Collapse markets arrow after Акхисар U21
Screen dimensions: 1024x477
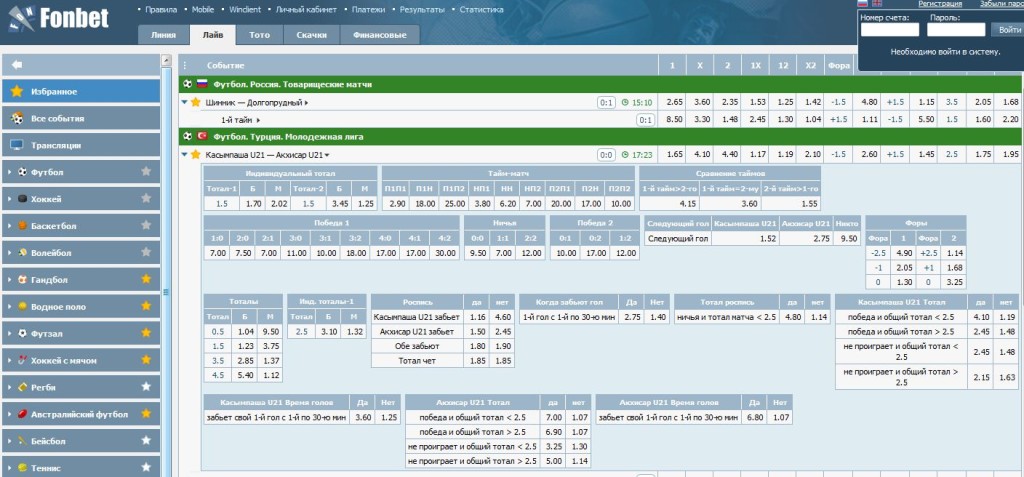coord(327,156)
